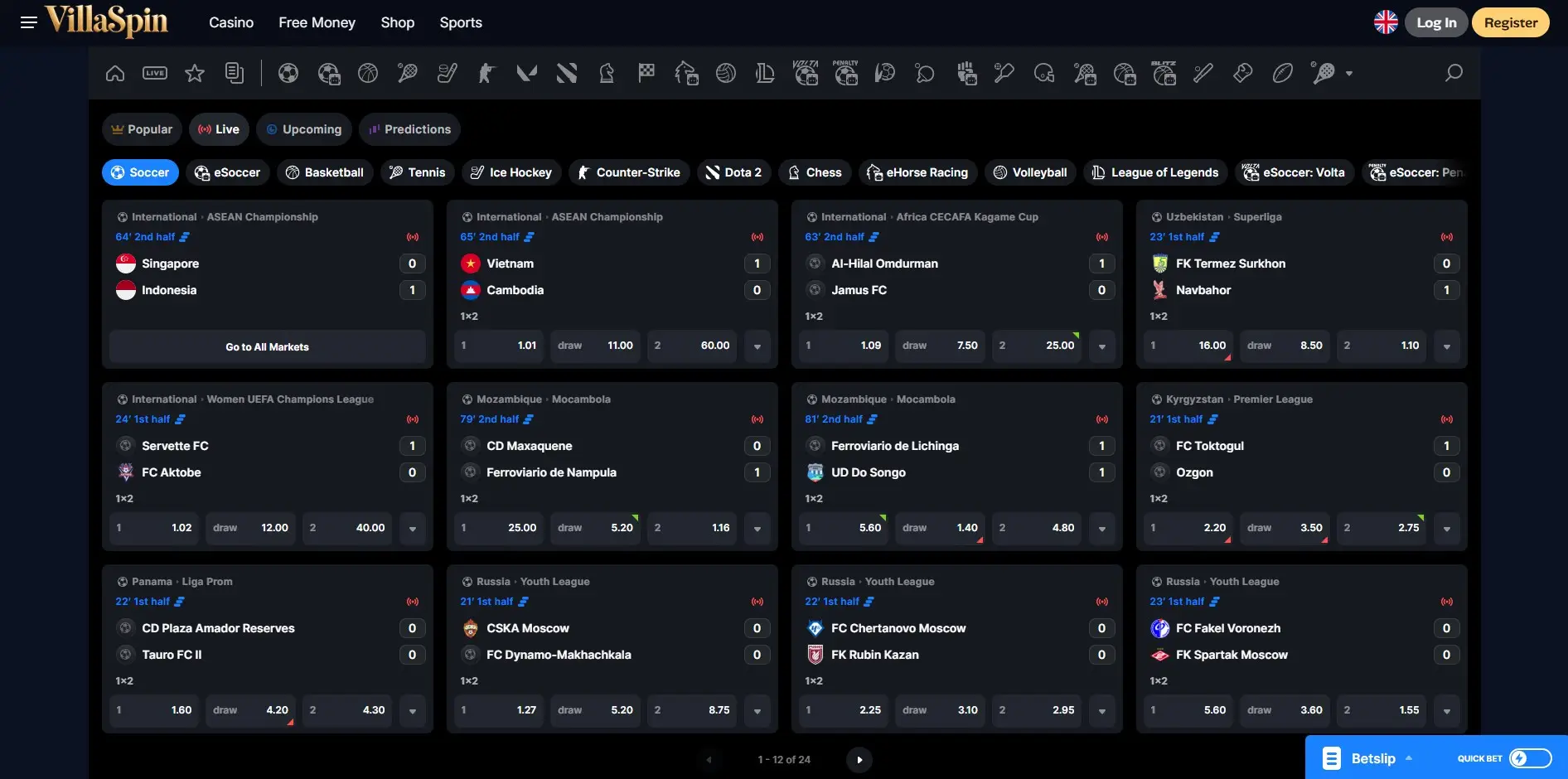
Task: Select the Counter-Strike soldier icon in icon bar
Action: click(486, 73)
